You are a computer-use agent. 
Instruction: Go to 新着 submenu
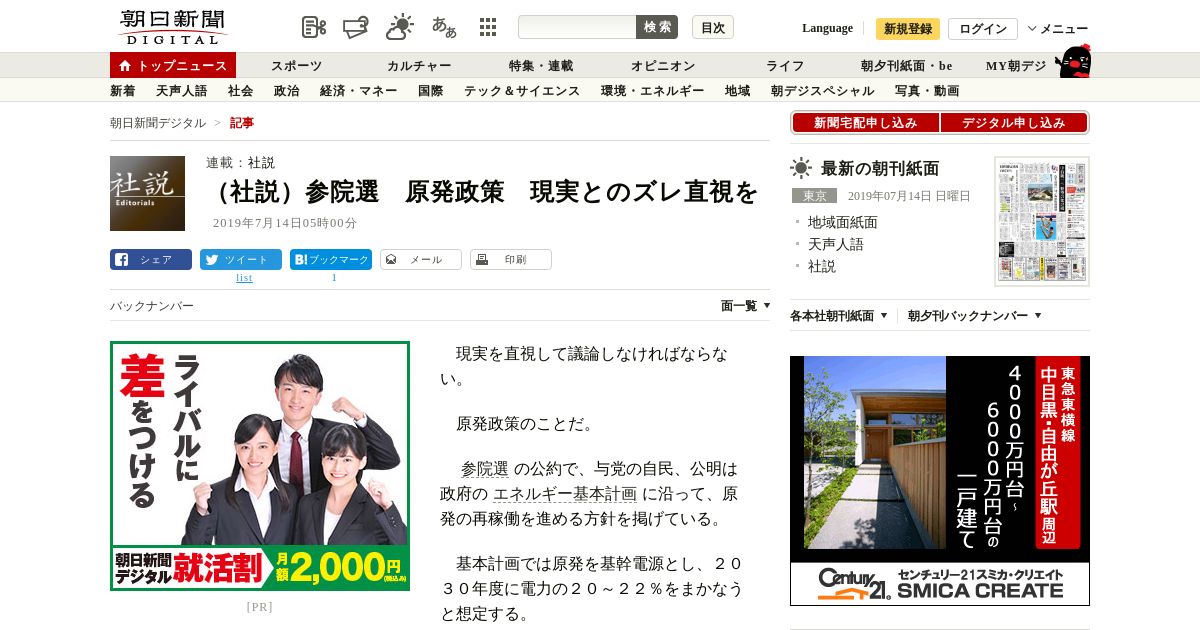click(123, 91)
